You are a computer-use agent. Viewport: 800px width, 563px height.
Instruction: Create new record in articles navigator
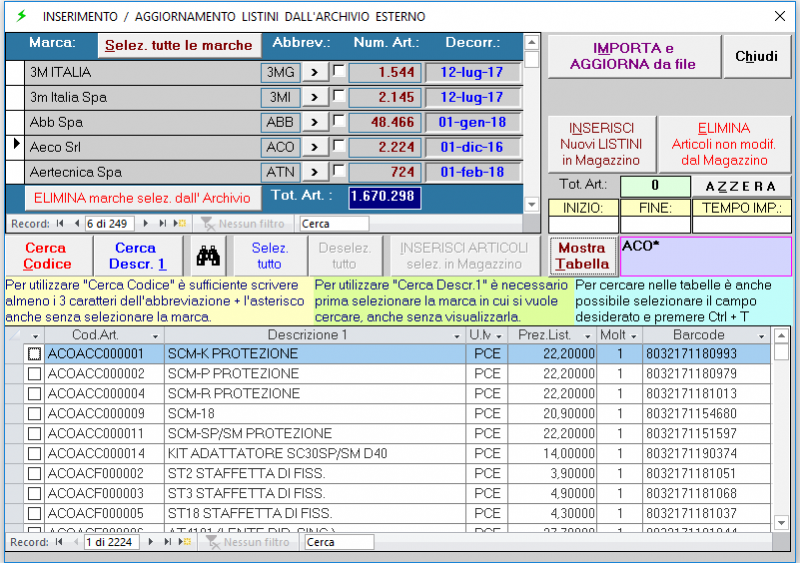click(x=185, y=542)
